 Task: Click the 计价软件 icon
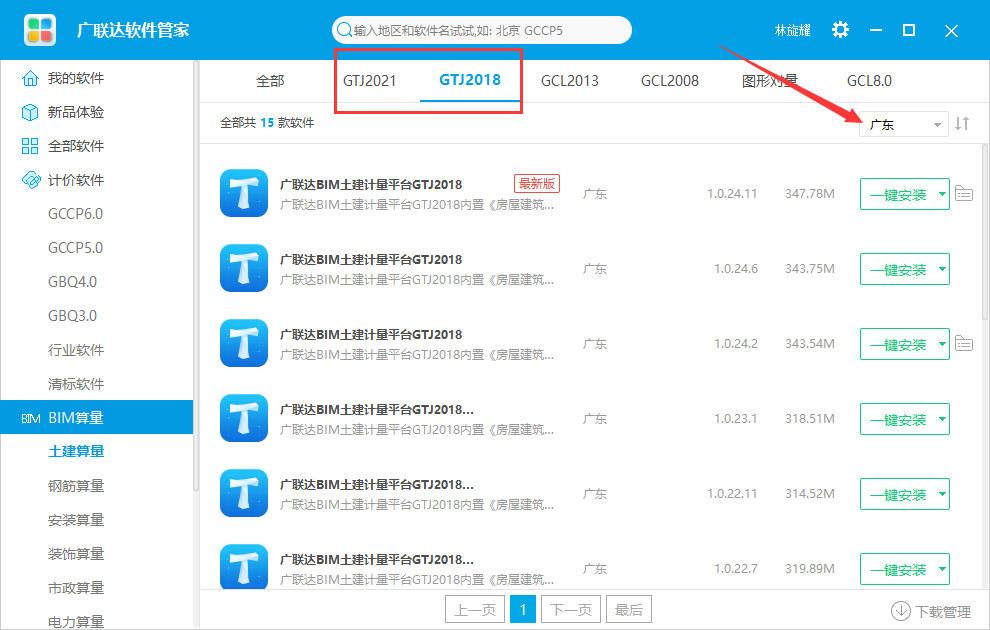coord(30,180)
